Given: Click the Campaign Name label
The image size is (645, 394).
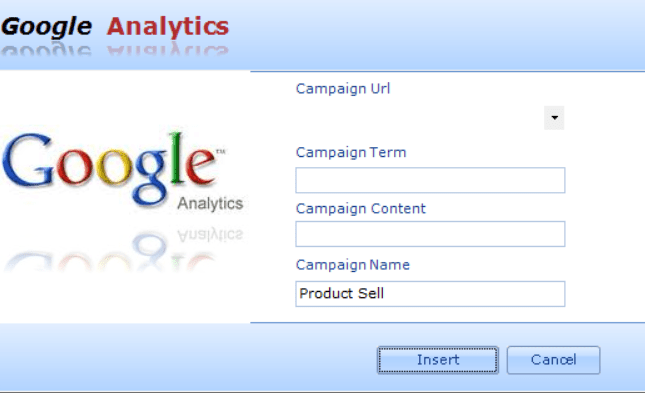Looking at the screenshot, I should coord(353,265).
